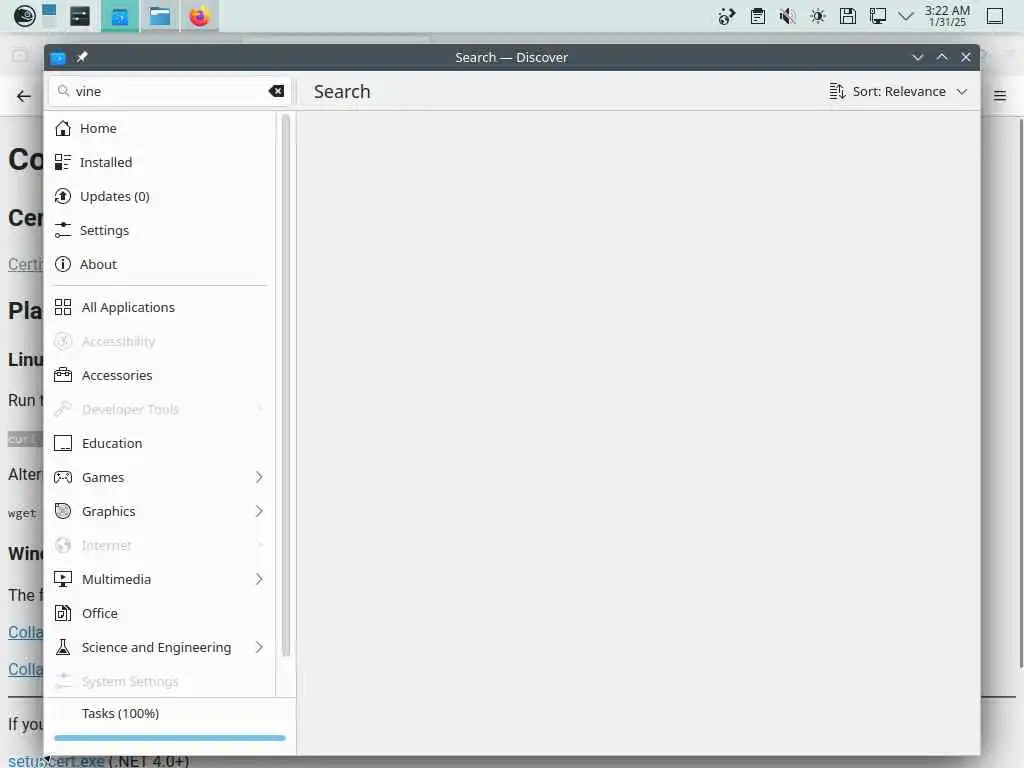Click the sort order icon
1024x768 pixels.
(x=837, y=91)
